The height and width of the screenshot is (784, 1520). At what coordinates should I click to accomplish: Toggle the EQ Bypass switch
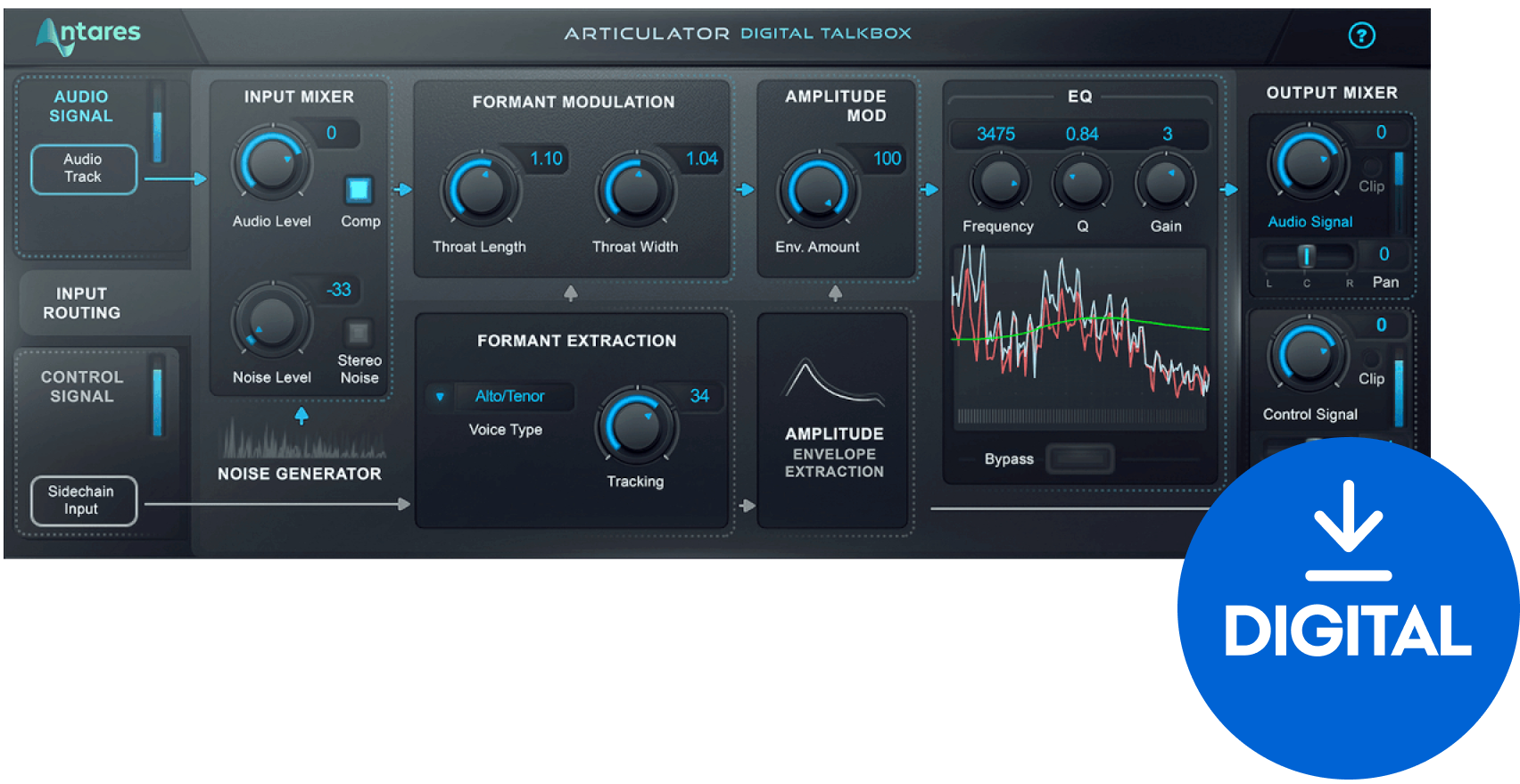pos(1079,458)
